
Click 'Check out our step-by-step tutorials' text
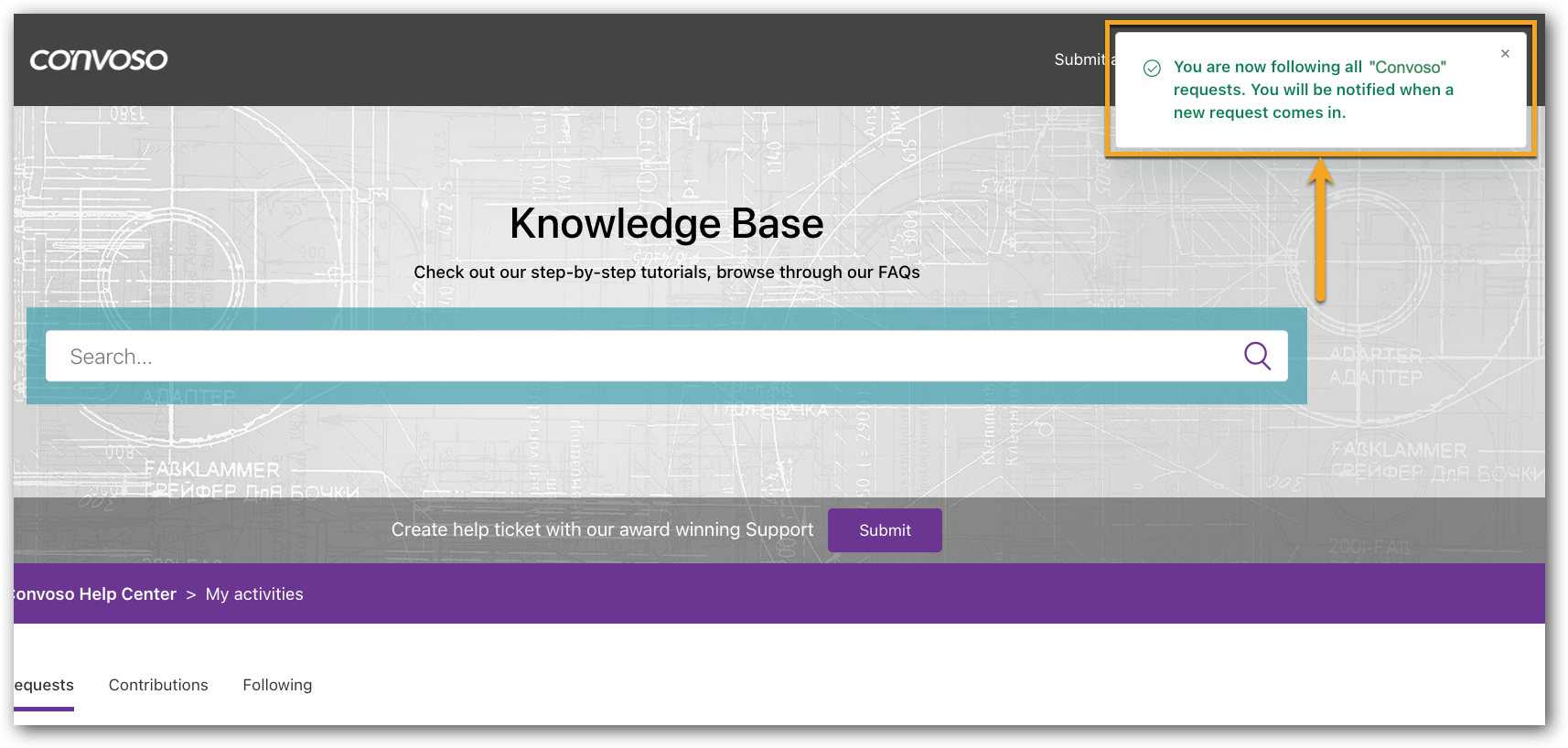[x=667, y=272]
